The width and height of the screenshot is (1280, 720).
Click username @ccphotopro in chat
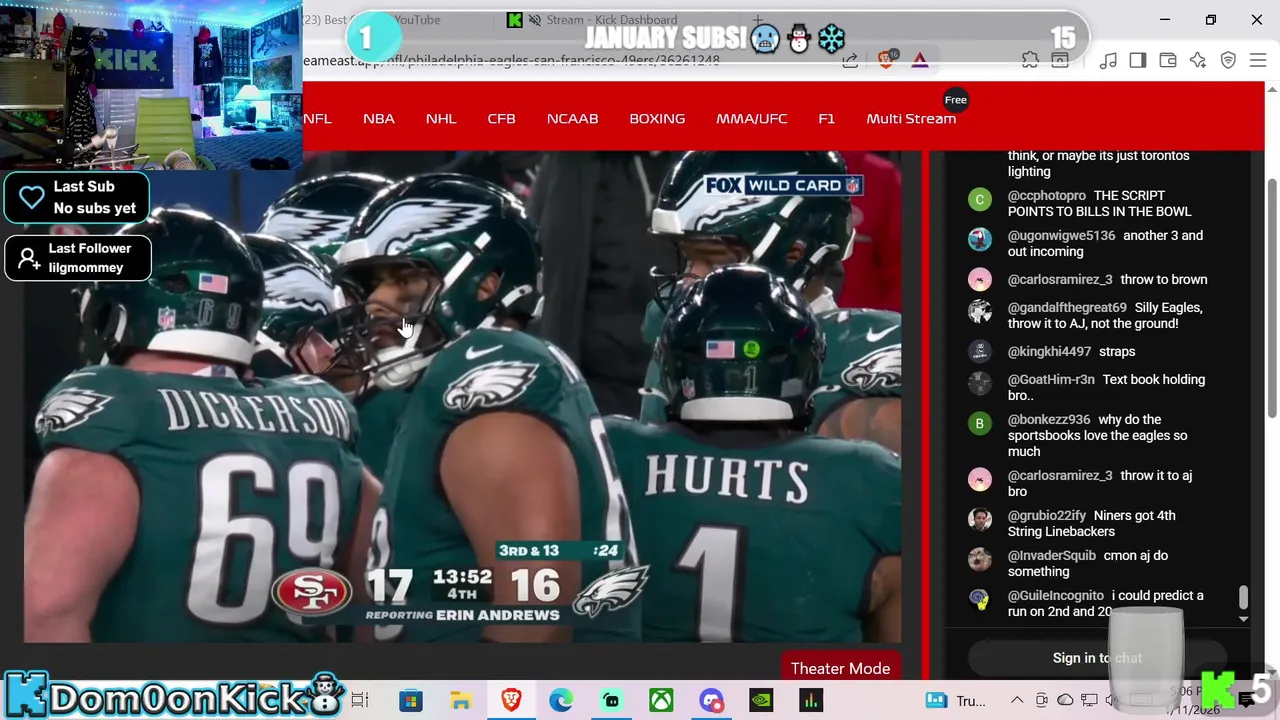click(x=1046, y=195)
